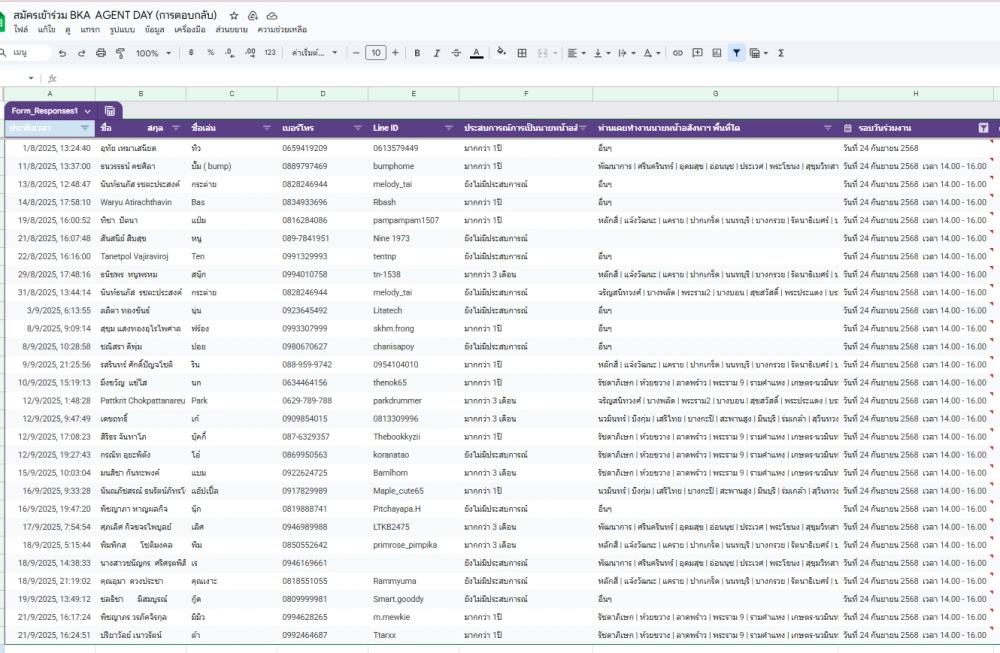The image size is (1000, 653).
Task: Star this spreadsheet document
Action: pyautogui.click(x=234, y=16)
